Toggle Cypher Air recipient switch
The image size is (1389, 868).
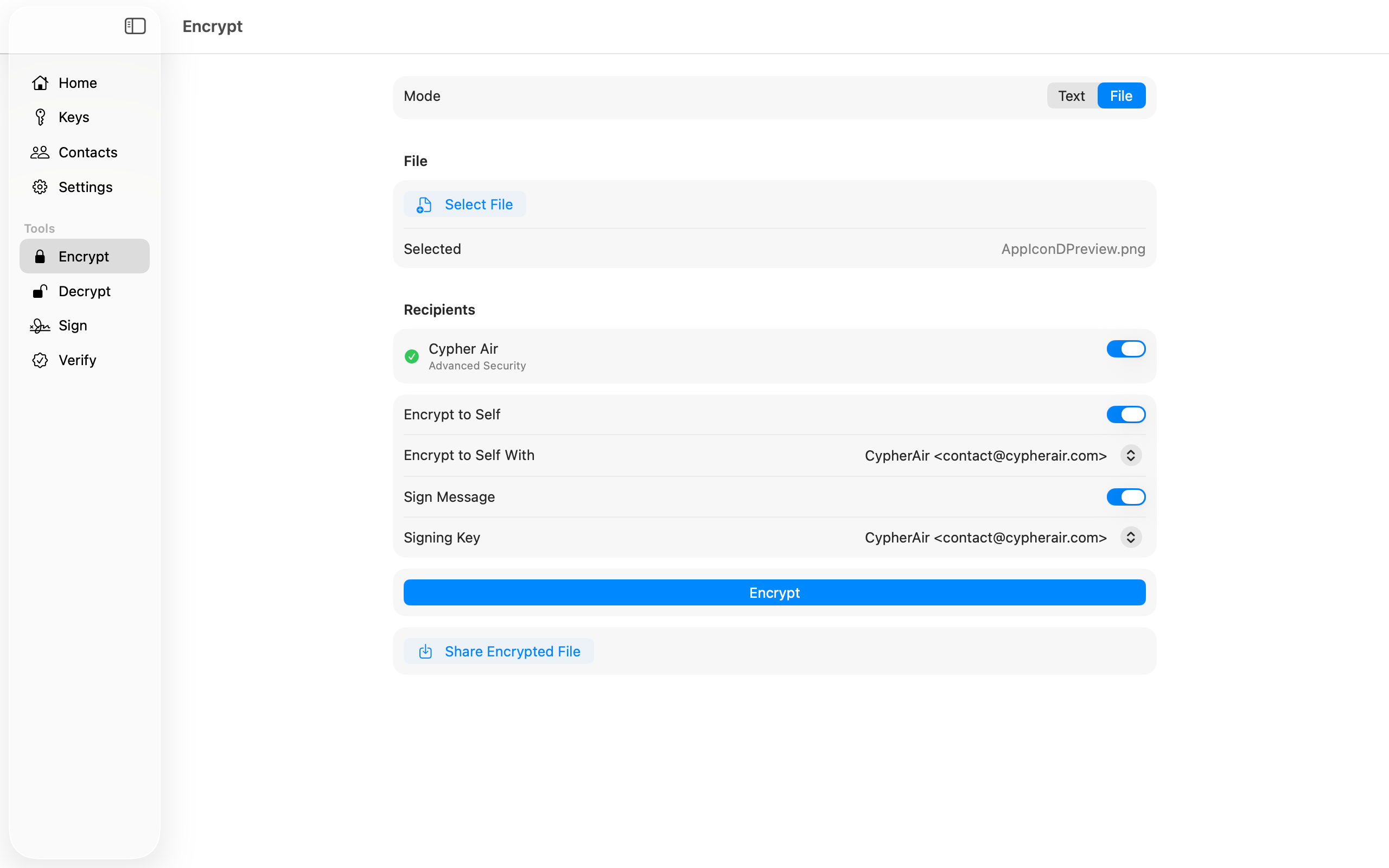(1125, 349)
